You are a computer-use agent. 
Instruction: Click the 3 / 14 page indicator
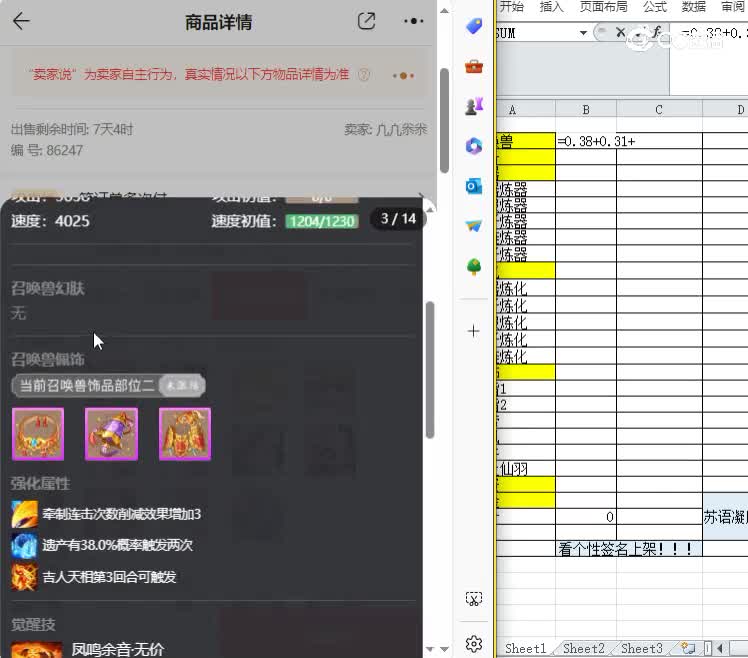(x=398, y=219)
